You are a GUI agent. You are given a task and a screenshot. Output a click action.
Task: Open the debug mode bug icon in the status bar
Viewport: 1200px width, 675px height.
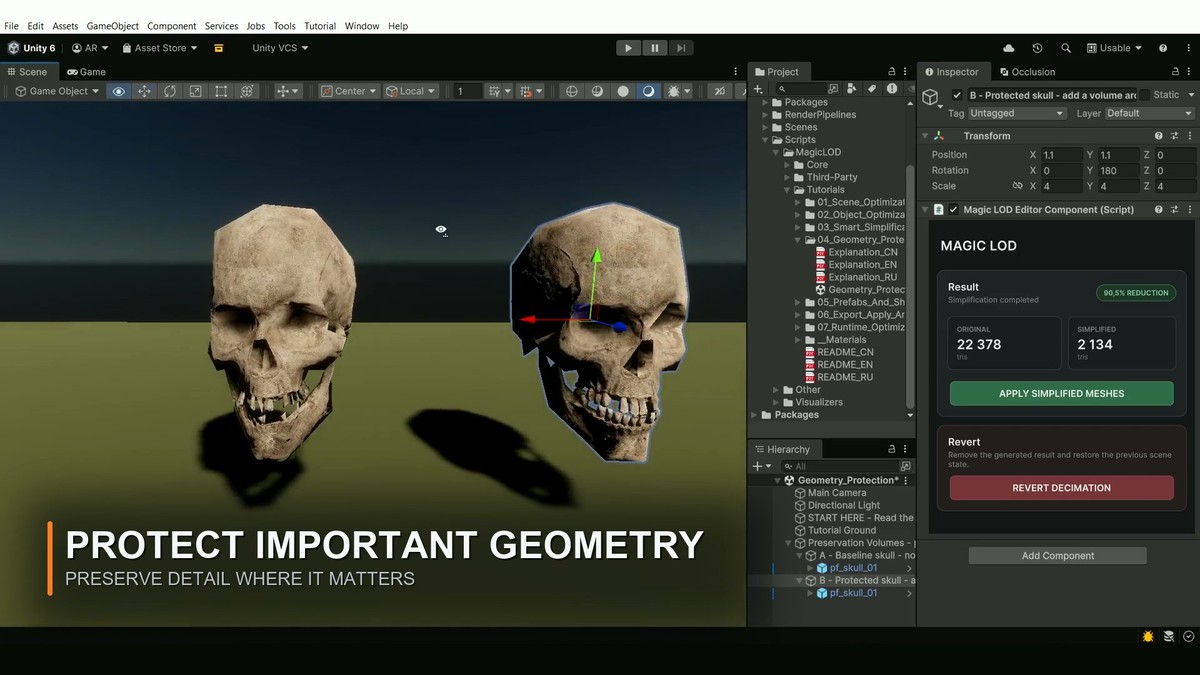pos(1147,636)
